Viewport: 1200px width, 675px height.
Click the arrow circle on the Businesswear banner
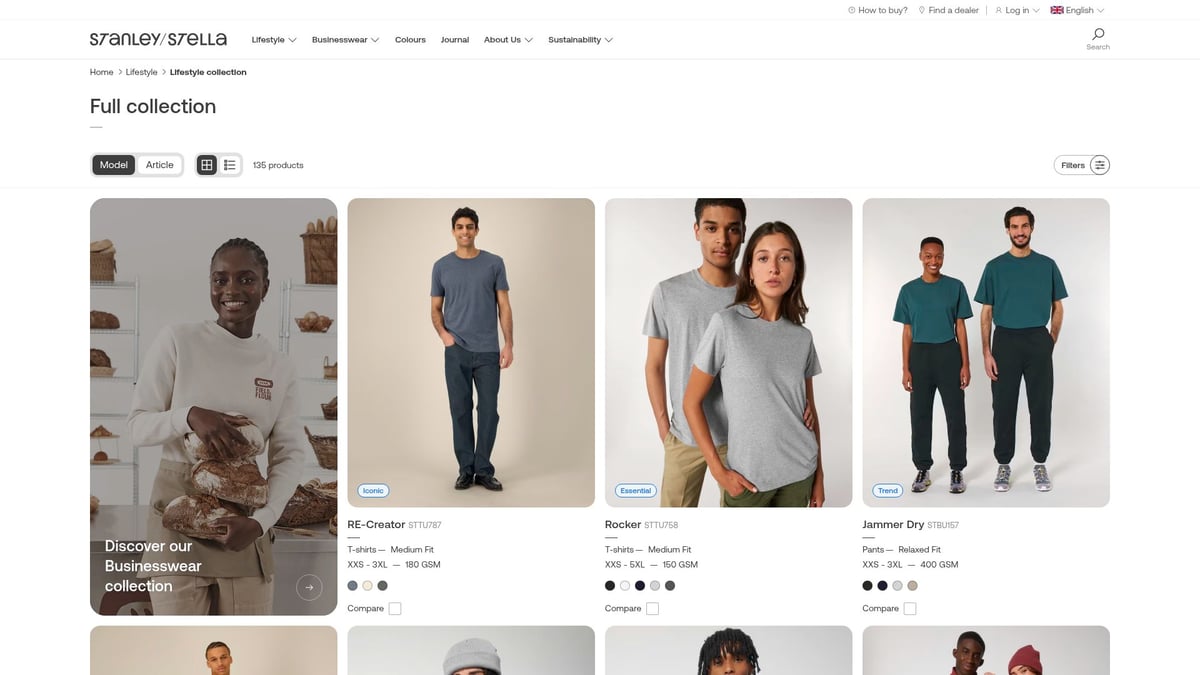(x=310, y=587)
